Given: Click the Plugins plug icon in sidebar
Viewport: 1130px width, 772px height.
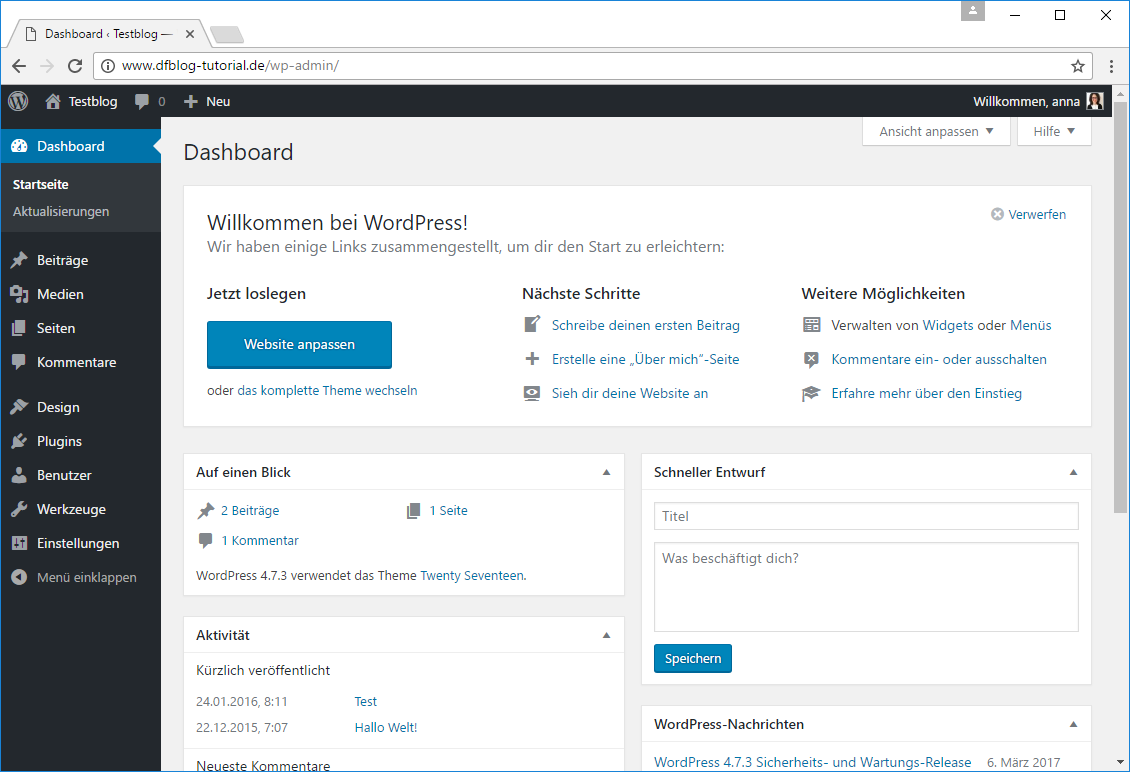Looking at the screenshot, I should [19, 441].
